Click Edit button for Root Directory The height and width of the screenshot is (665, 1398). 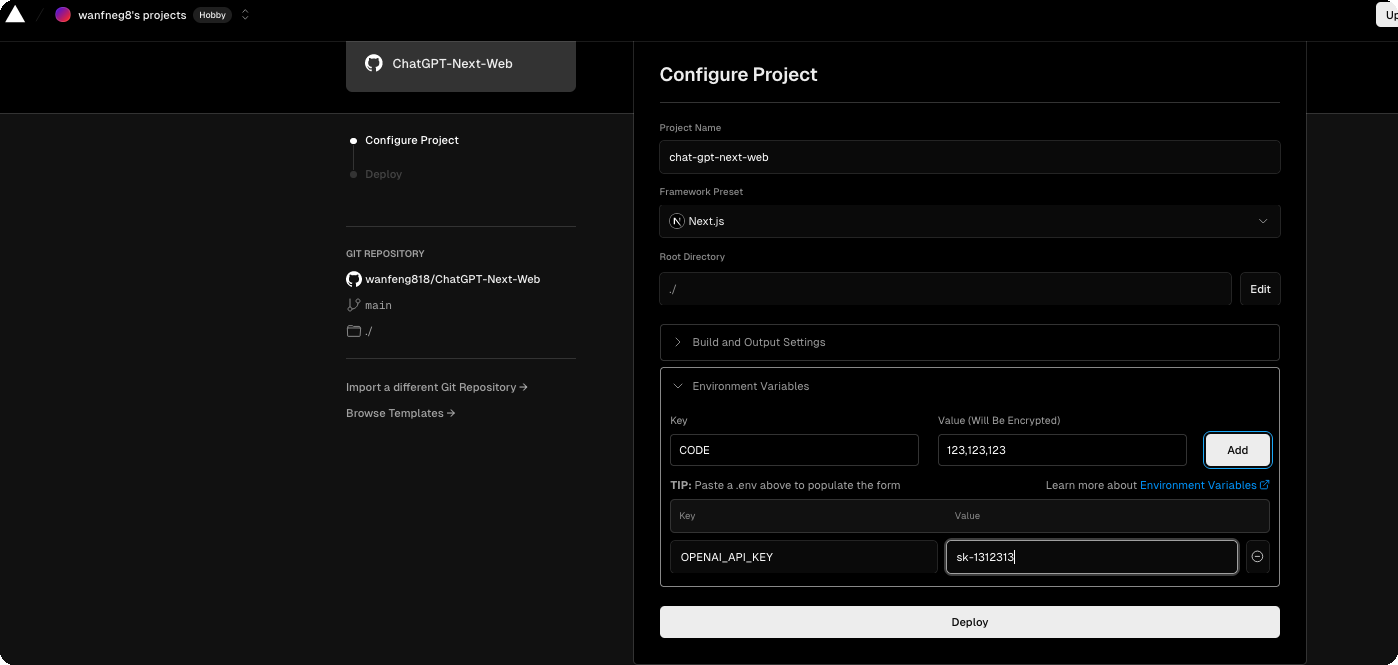[1260, 289]
